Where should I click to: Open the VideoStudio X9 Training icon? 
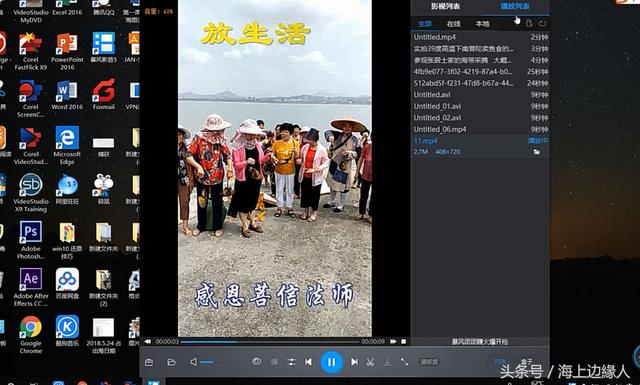[x=31, y=193]
